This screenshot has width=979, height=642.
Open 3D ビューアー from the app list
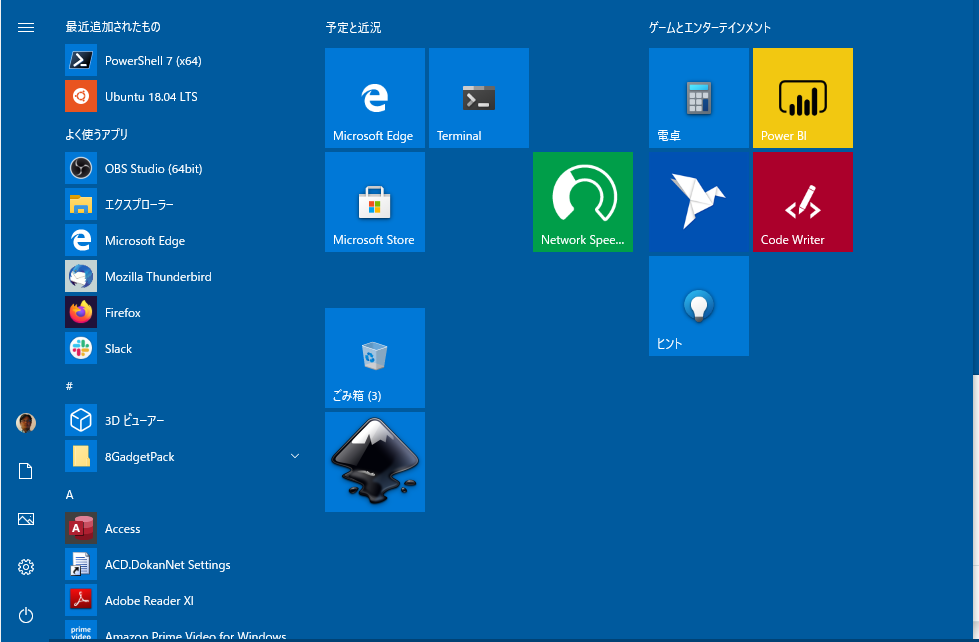[x=184, y=420]
